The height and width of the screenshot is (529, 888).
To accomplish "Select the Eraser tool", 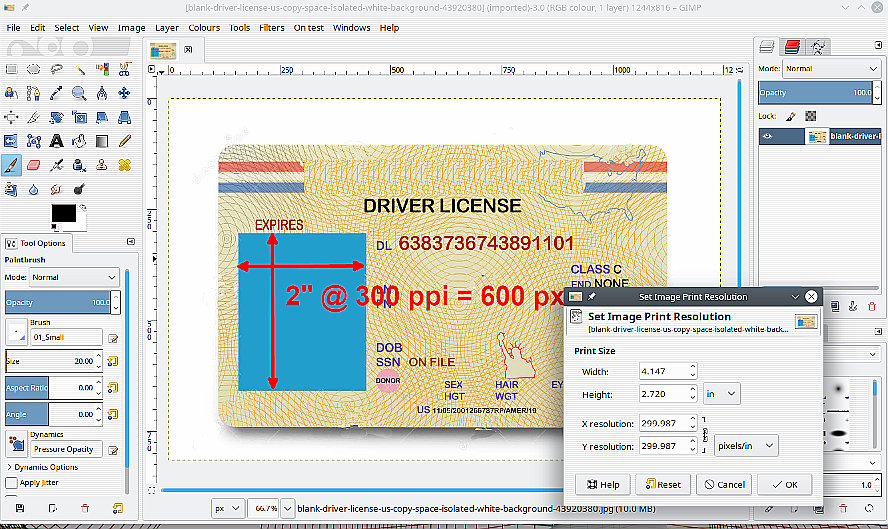I will click(34, 165).
